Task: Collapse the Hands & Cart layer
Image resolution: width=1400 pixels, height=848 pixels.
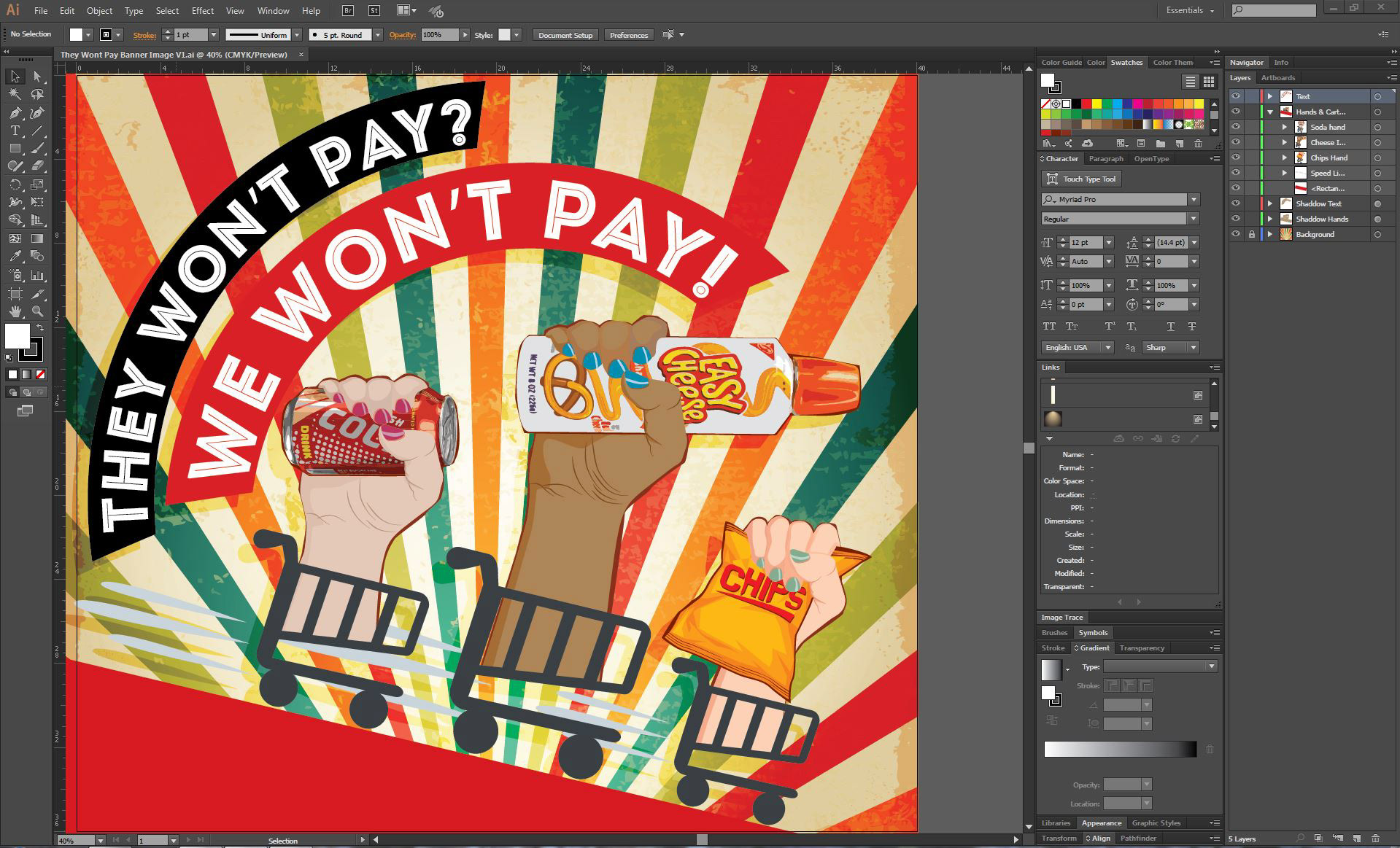Action: [x=1270, y=112]
